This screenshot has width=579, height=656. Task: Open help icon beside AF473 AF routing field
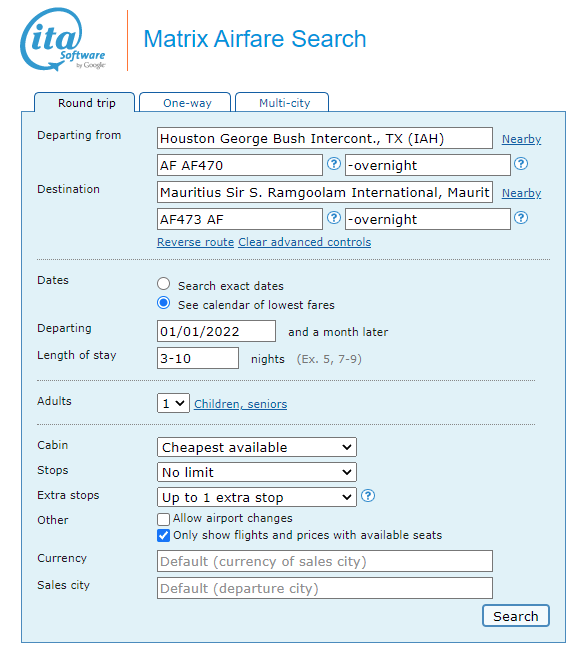[333, 218]
